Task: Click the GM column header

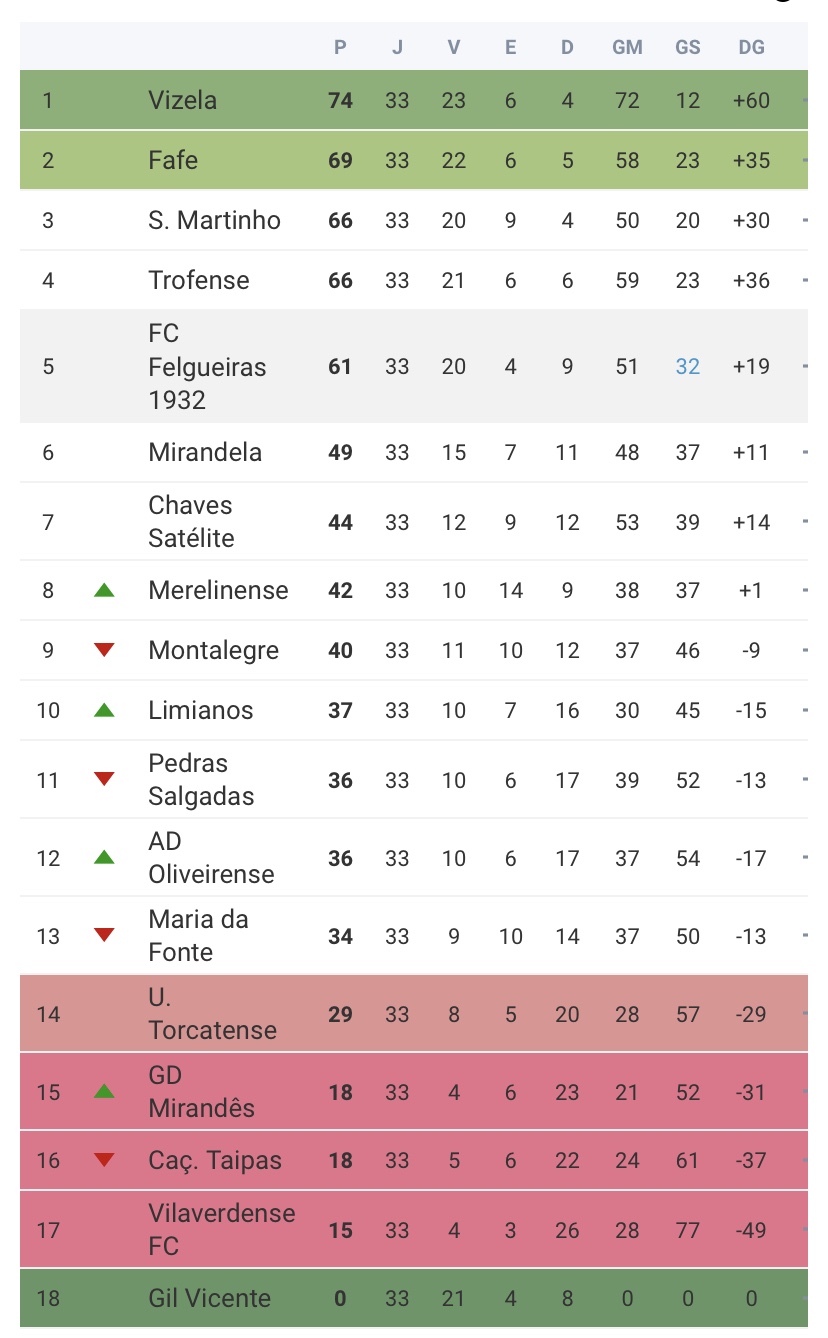Action: (627, 47)
